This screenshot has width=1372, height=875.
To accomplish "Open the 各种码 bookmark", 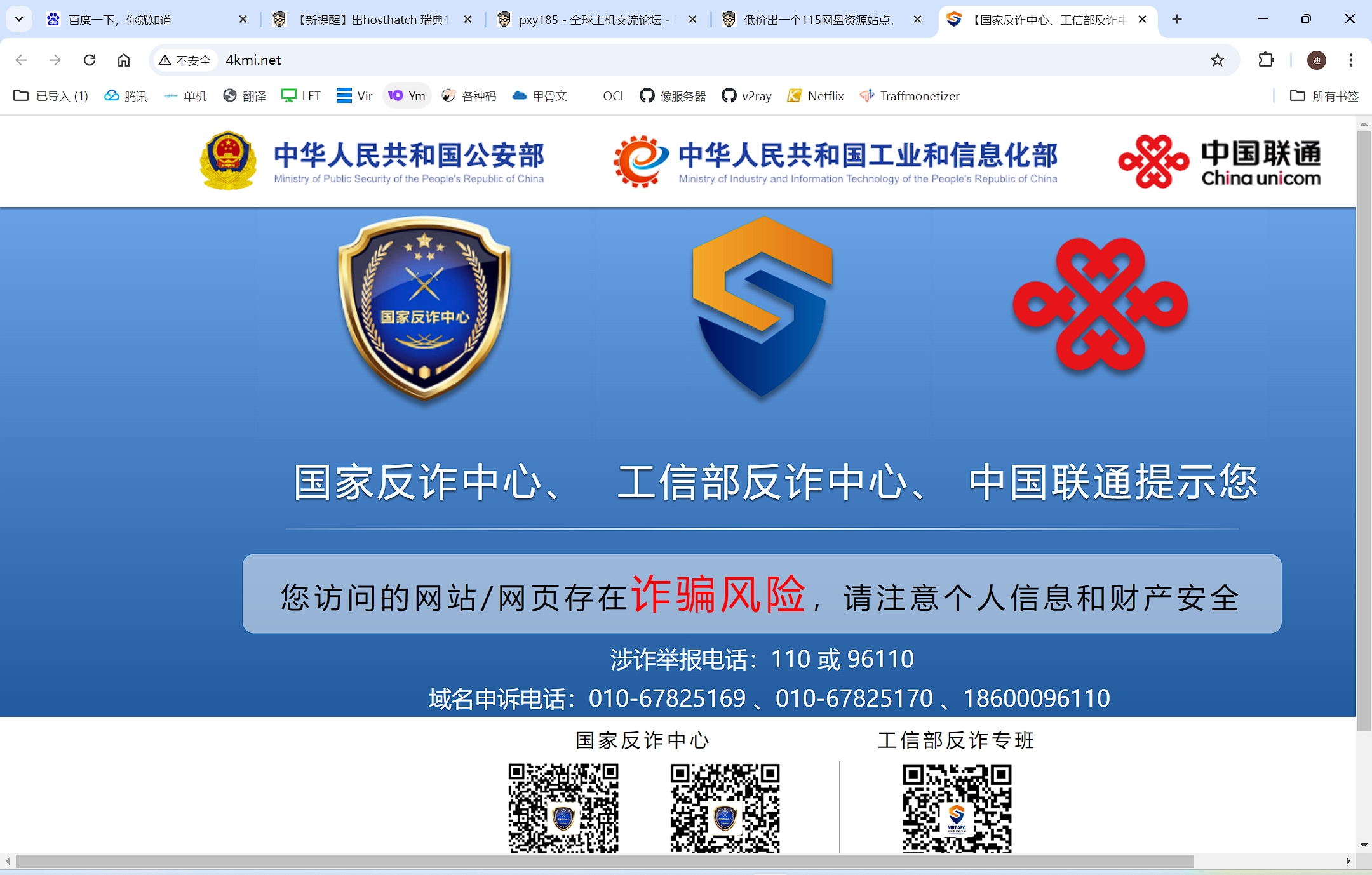I will click(469, 96).
